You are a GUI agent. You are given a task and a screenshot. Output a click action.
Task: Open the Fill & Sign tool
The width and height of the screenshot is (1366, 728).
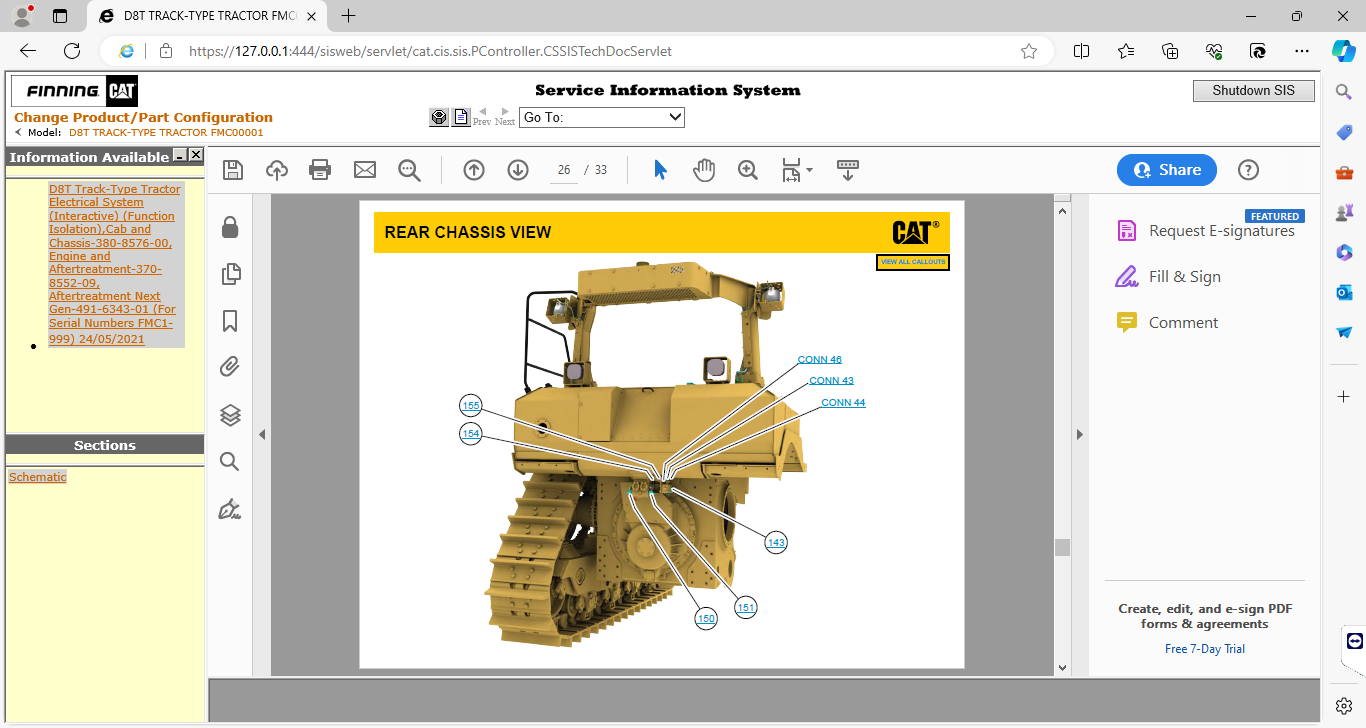pos(1168,277)
